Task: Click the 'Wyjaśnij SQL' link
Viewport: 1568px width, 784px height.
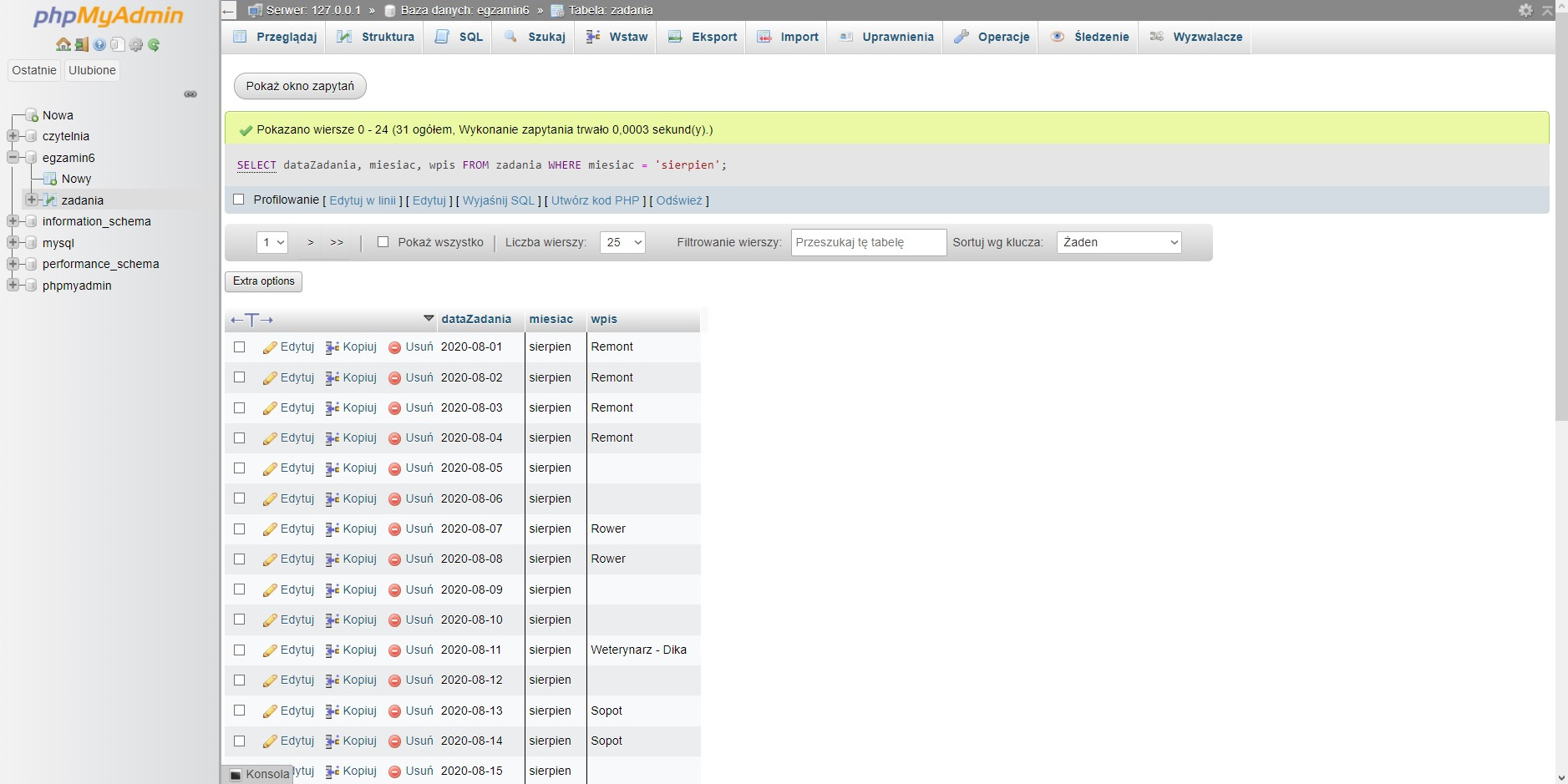Action: pos(498,200)
